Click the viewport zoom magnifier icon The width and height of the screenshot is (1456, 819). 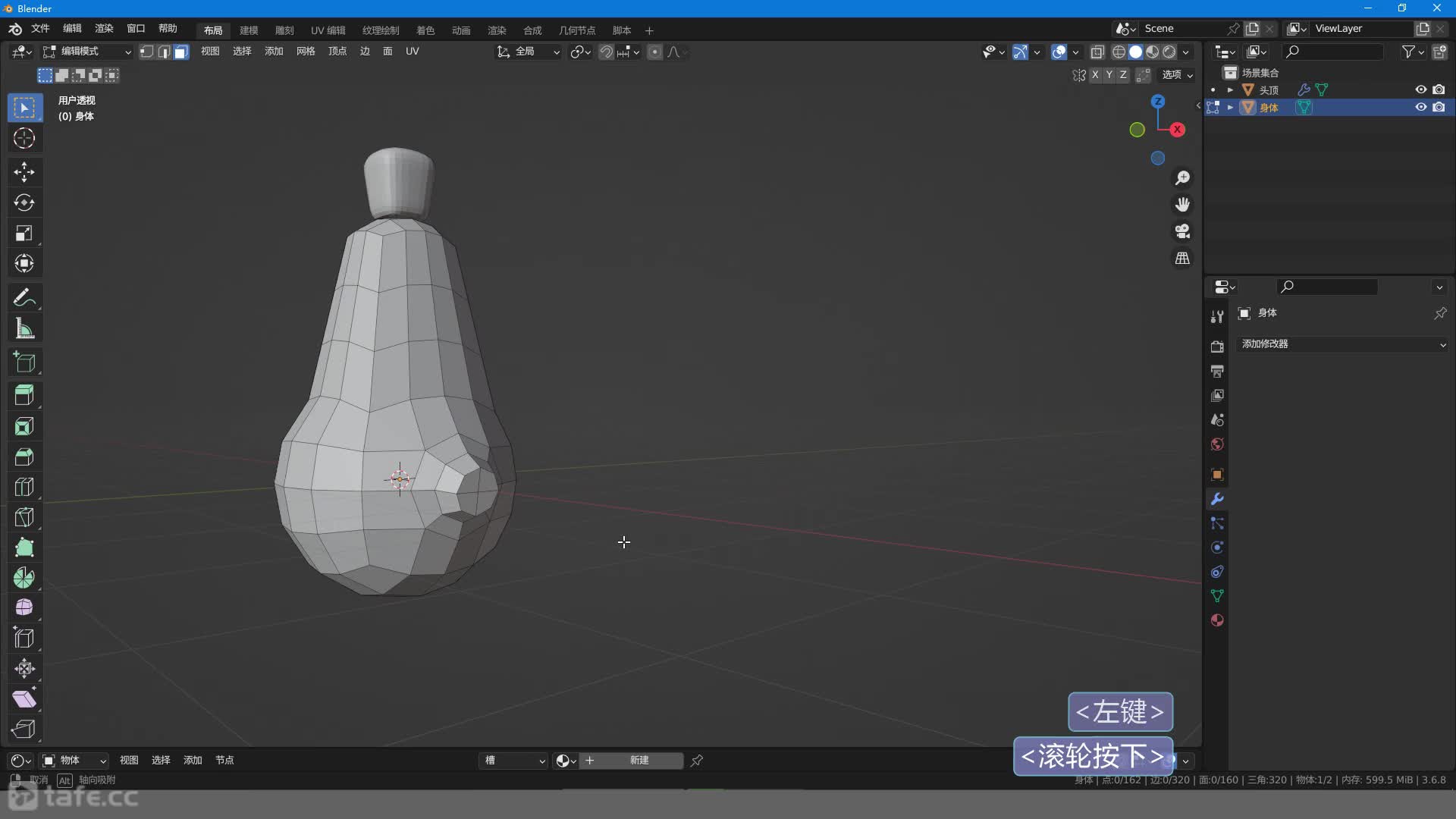(1182, 178)
